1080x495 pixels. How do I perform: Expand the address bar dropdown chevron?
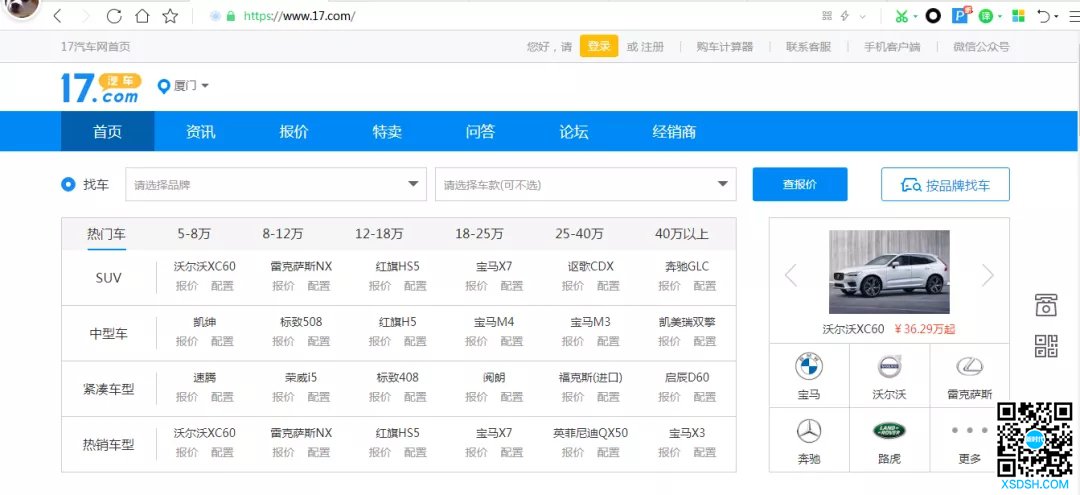click(862, 17)
